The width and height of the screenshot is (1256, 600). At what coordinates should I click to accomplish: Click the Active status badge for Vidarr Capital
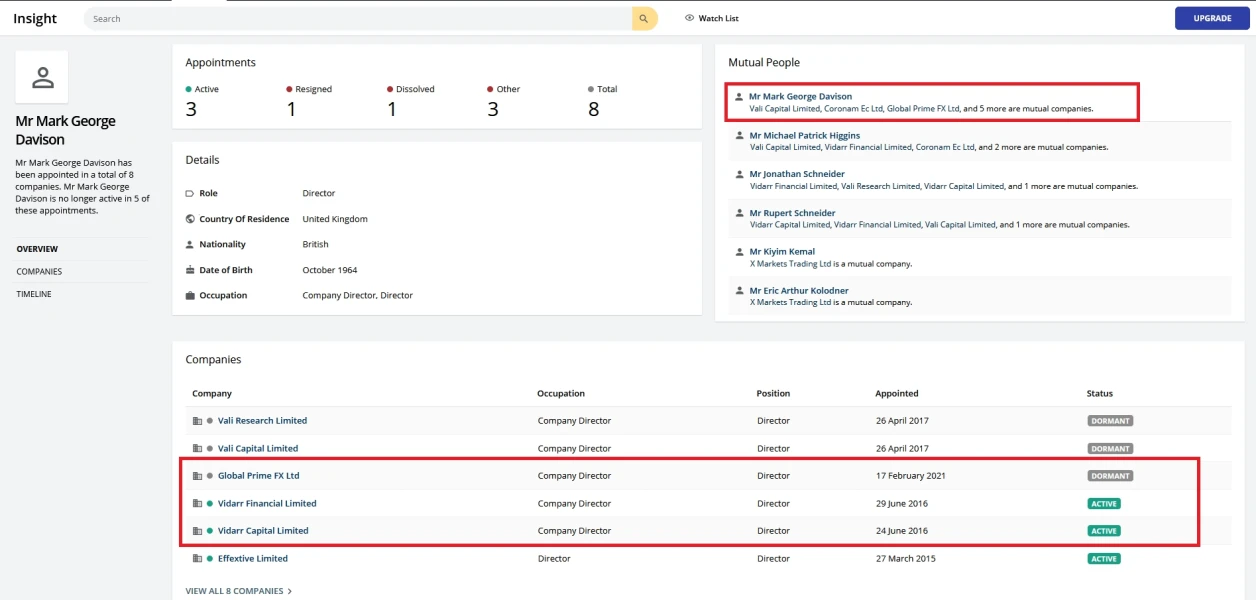[1104, 531]
